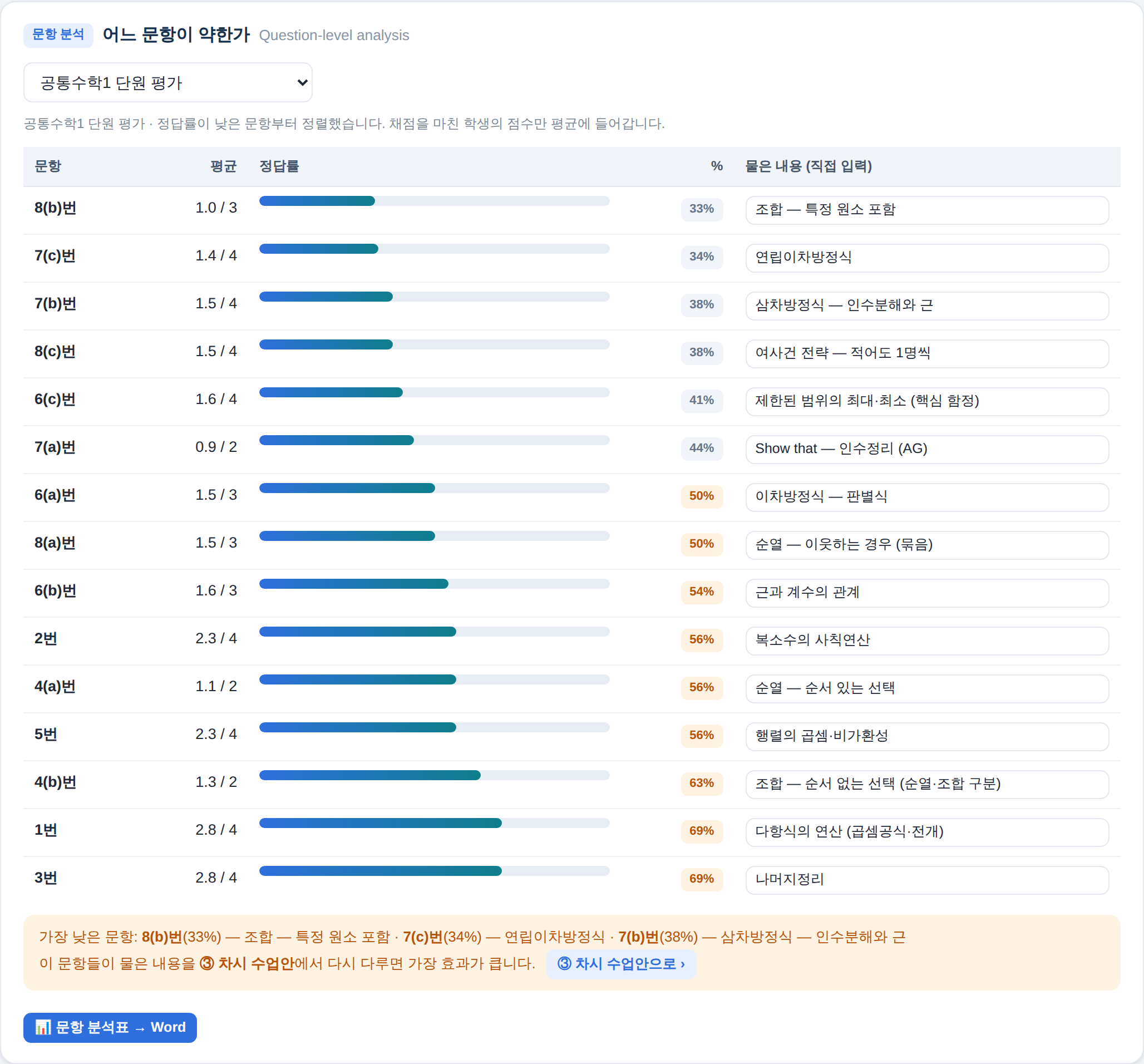Edit the 조합 — 특정 원소 포함 field
The height and width of the screenshot is (1064, 1144).
pyautogui.click(x=926, y=209)
